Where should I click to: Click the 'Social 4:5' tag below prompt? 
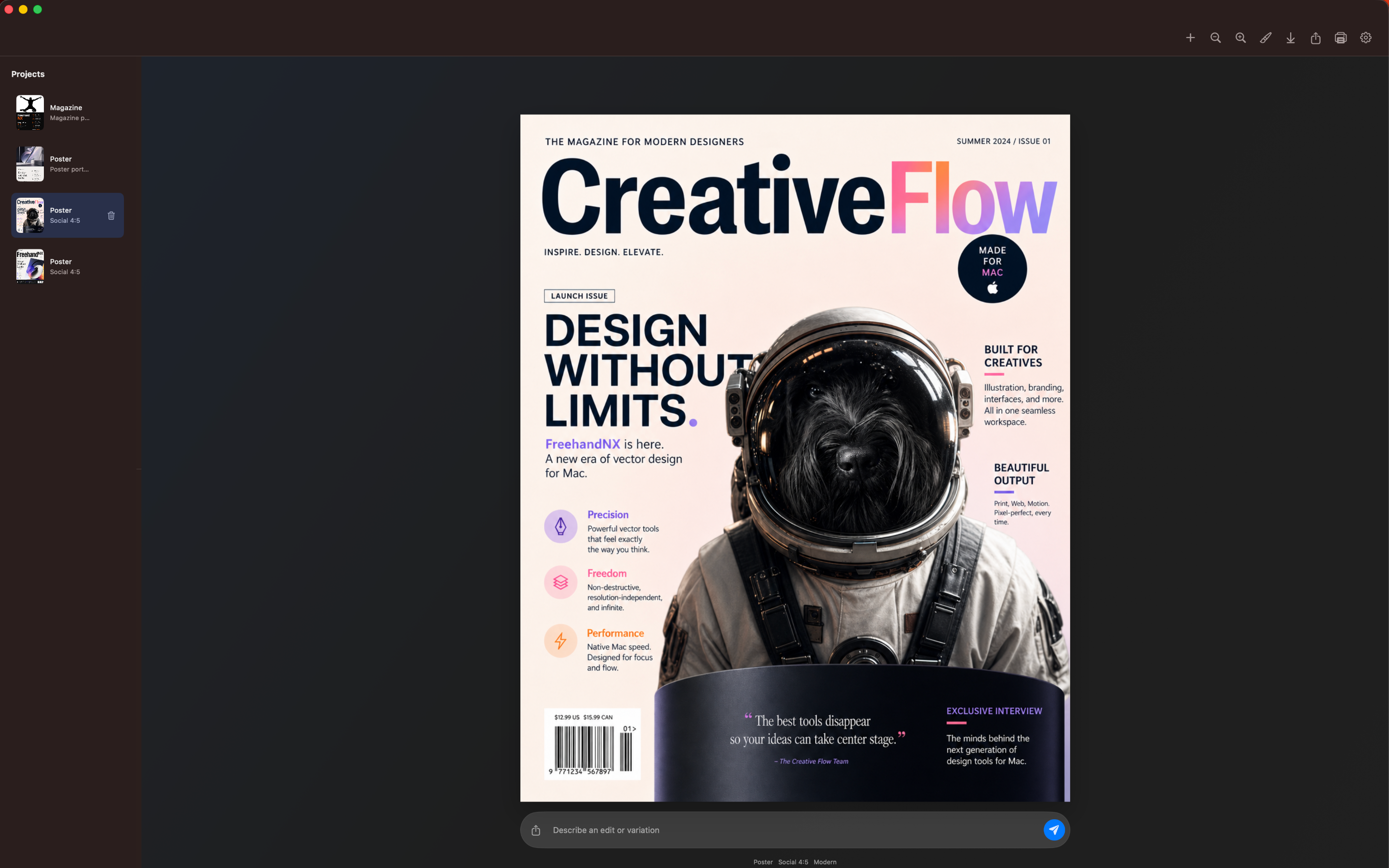793,862
